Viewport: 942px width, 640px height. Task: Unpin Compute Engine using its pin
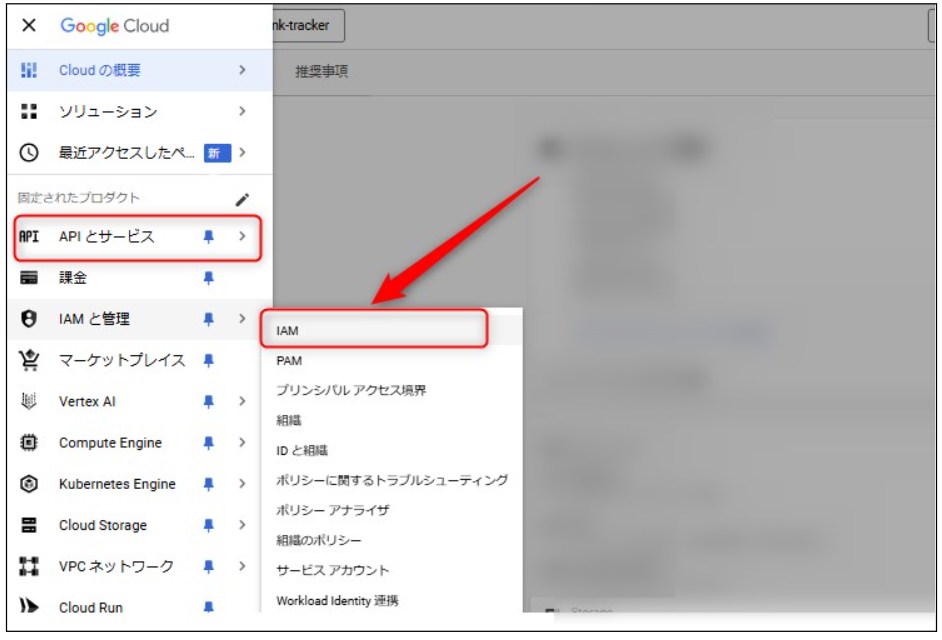click(x=208, y=443)
